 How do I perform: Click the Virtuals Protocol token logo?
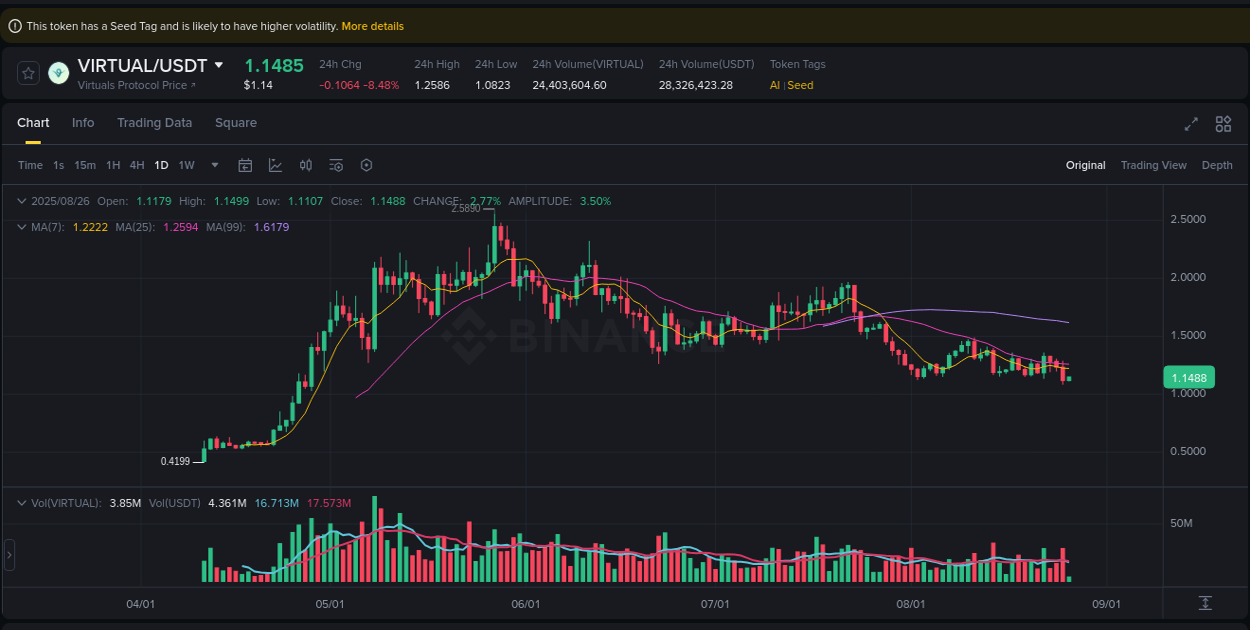click(x=58, y=72)
